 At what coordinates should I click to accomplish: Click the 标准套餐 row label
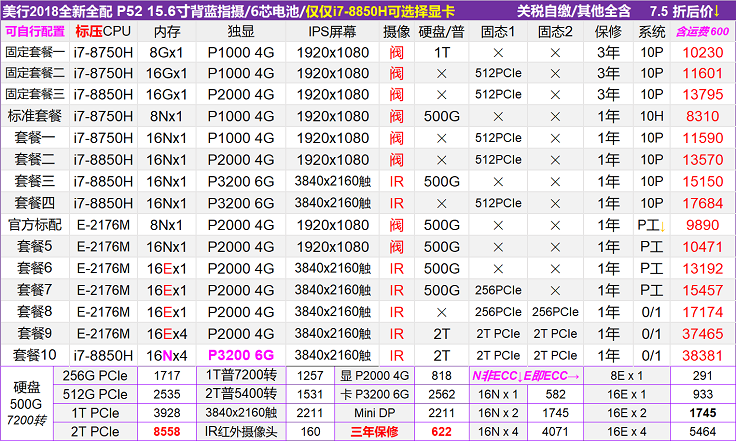coord(35,116)
